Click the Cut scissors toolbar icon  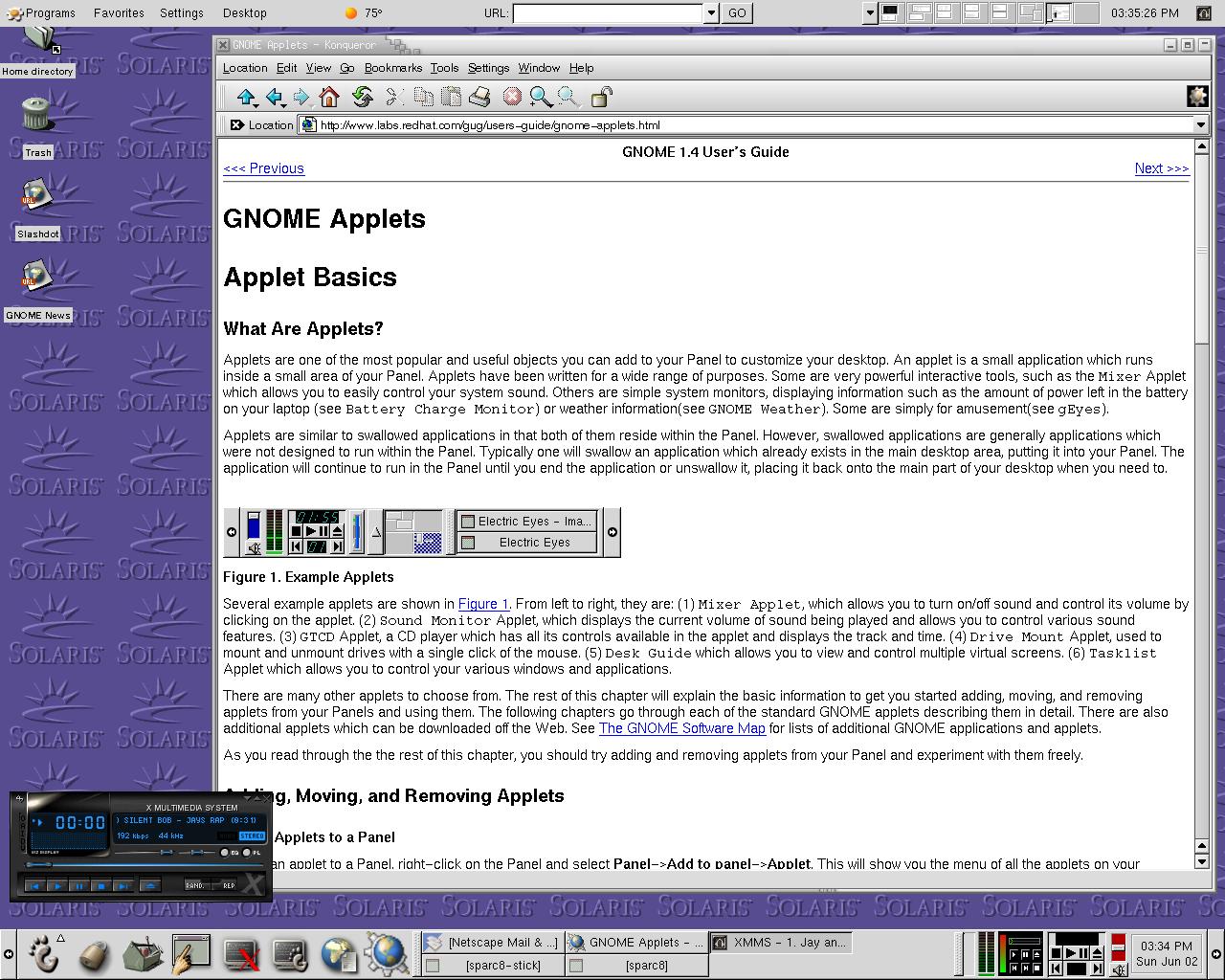click(393, 97)
